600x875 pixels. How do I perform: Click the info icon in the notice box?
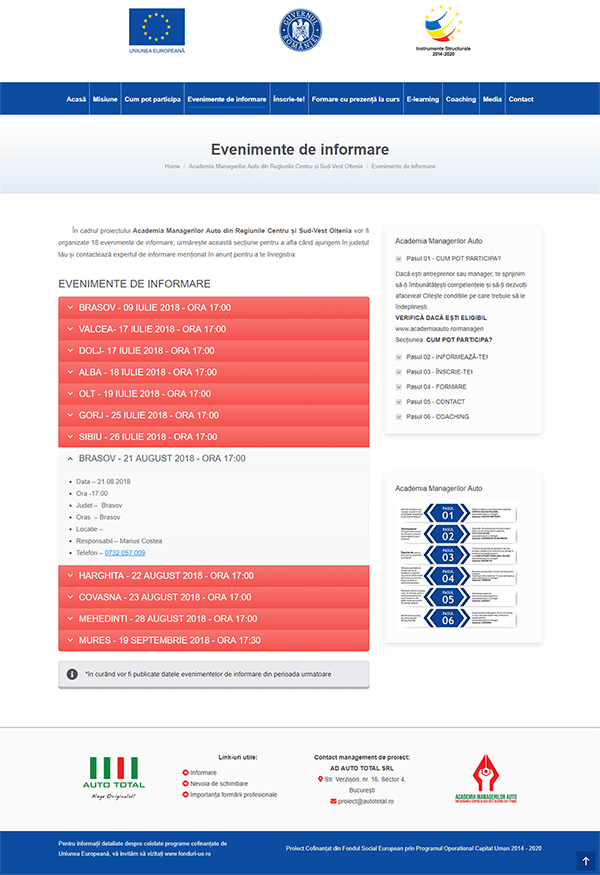(72, 674)
